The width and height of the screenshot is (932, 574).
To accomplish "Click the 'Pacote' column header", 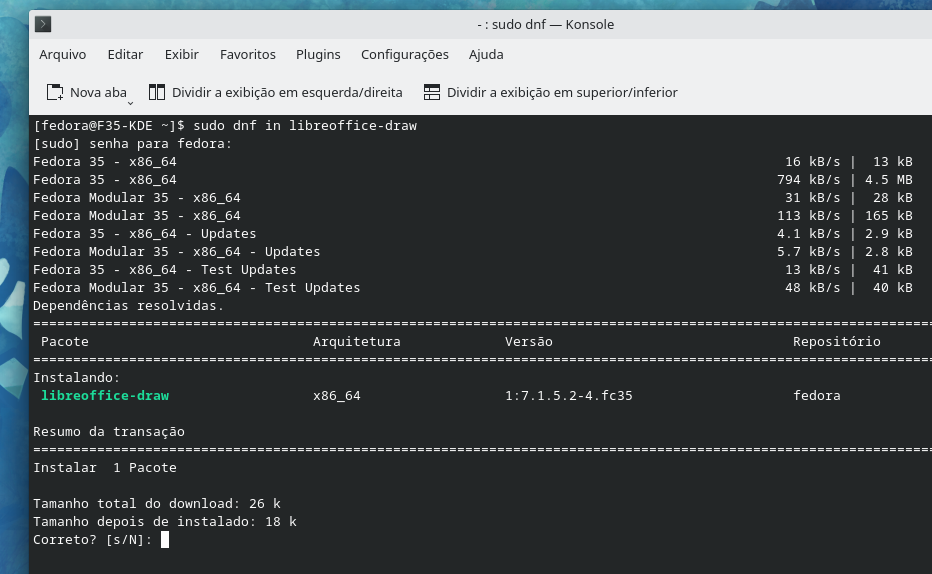I will (x=65, y=342).
